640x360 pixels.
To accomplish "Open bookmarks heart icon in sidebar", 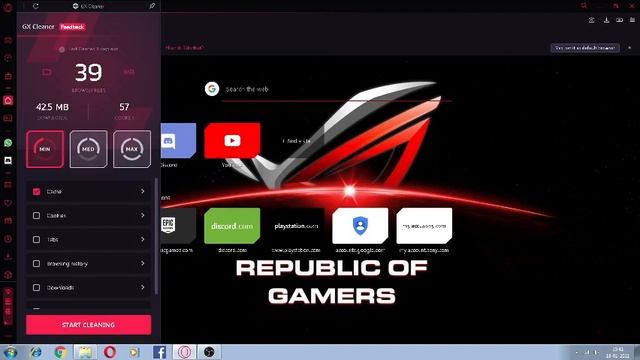I will coord(8,203).
